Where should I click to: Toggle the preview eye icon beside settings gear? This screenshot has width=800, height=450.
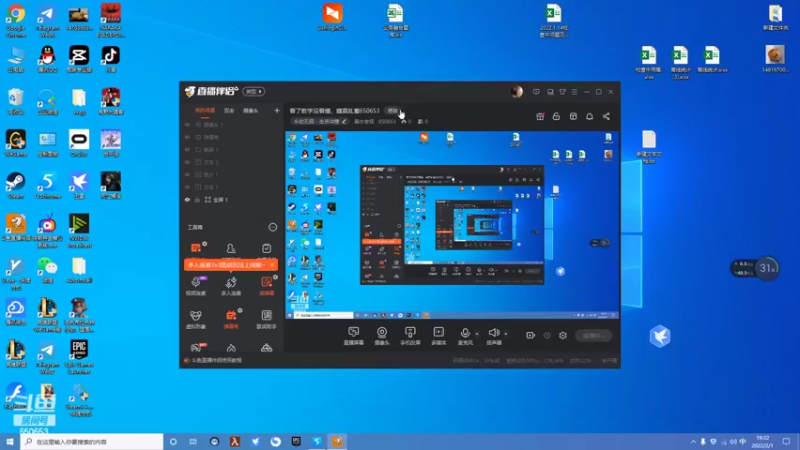pyautogui.click(x=547, y=335)
